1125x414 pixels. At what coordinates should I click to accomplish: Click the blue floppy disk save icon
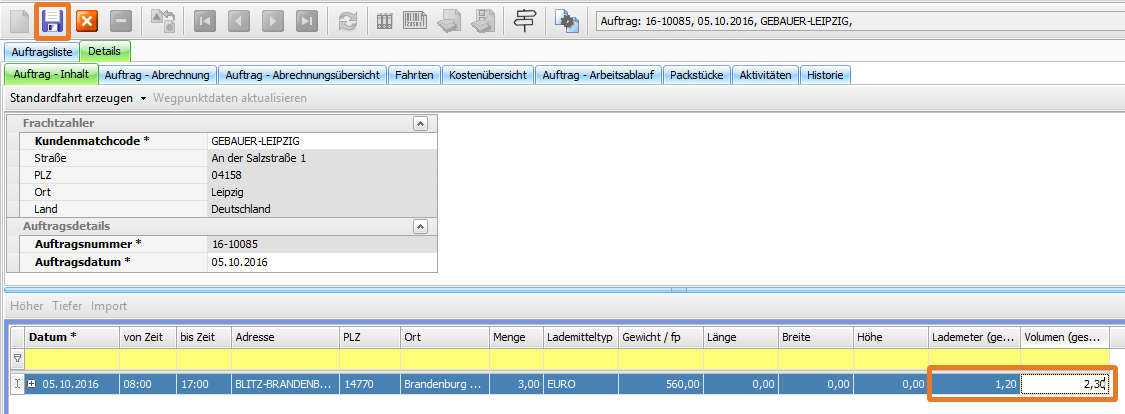click(52, 20)
